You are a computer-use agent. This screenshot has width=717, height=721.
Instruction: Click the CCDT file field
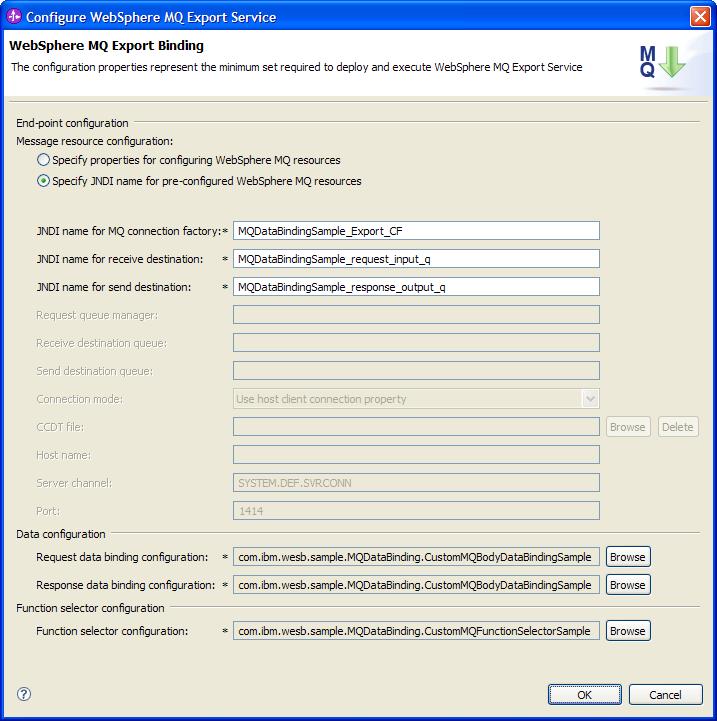(416, 427)
